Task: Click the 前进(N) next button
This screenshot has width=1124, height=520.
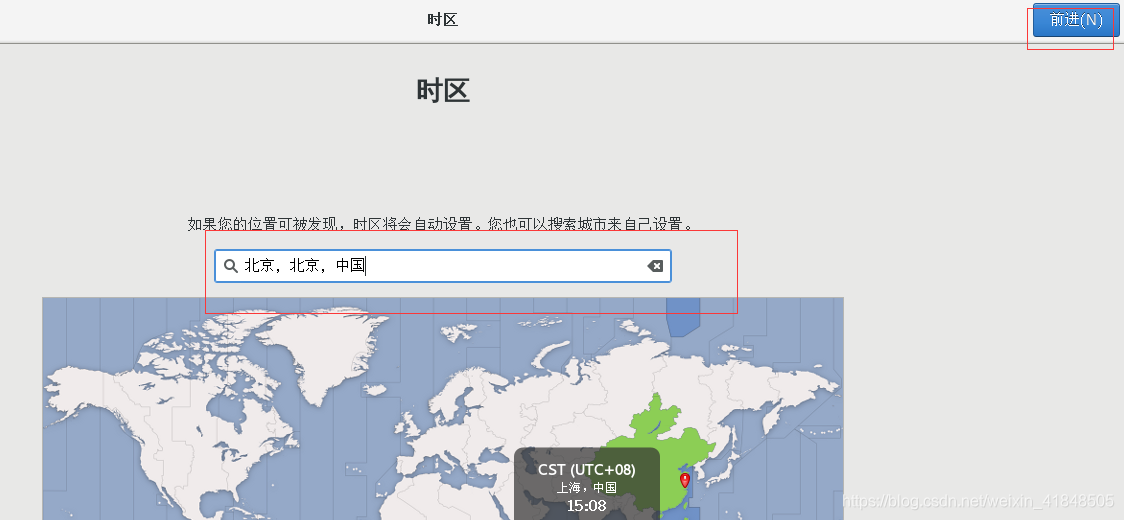Action: (1075, 20)
